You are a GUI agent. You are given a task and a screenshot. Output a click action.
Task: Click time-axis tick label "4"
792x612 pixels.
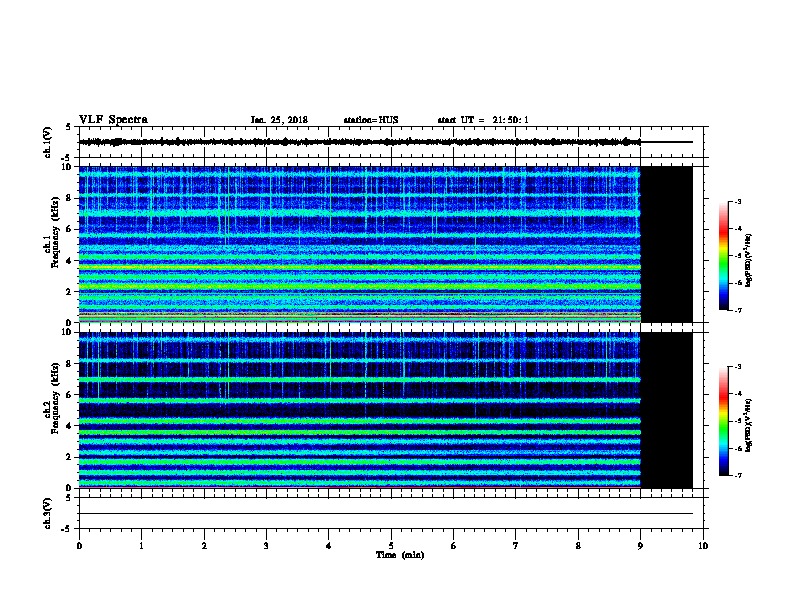pyautogui.click(x=329, y=546)
